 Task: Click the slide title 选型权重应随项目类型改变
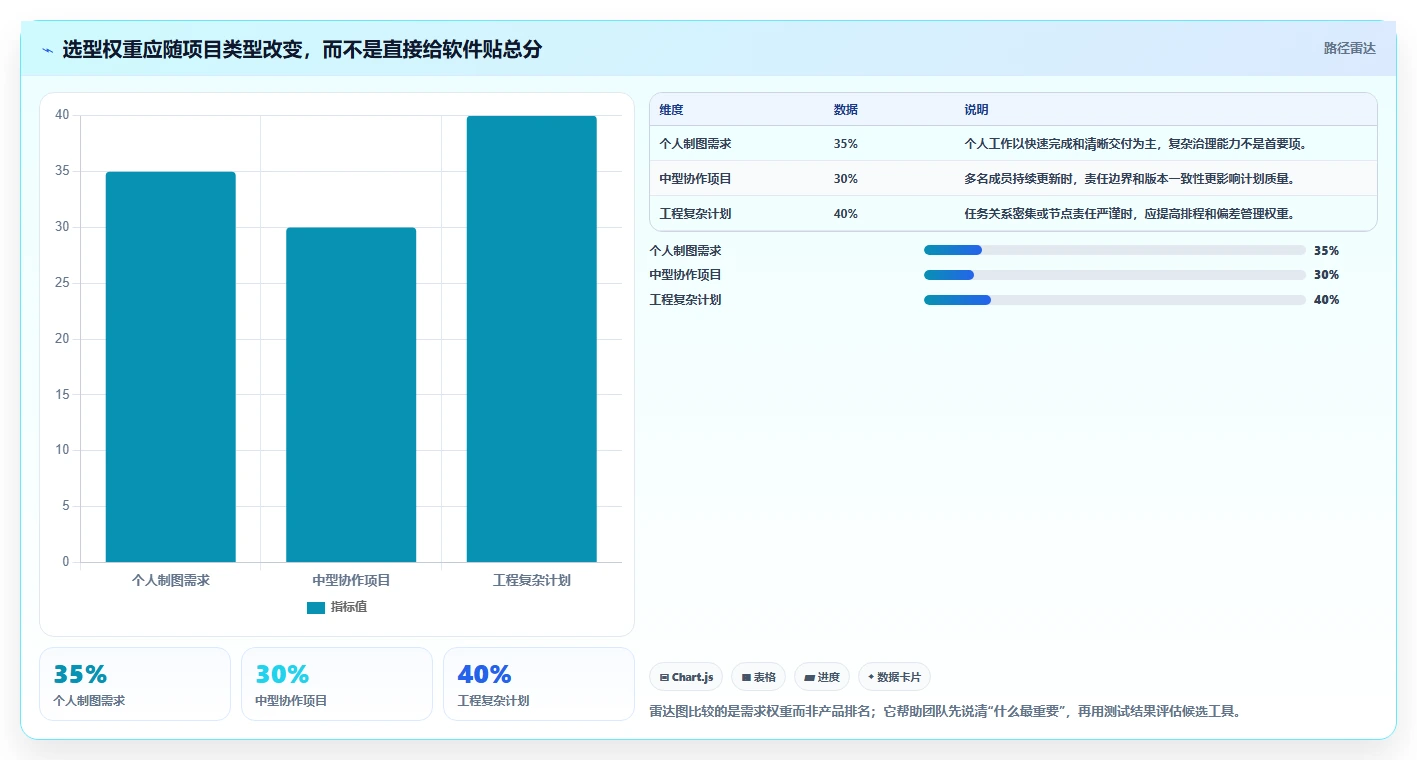click(x=301, y=49)
